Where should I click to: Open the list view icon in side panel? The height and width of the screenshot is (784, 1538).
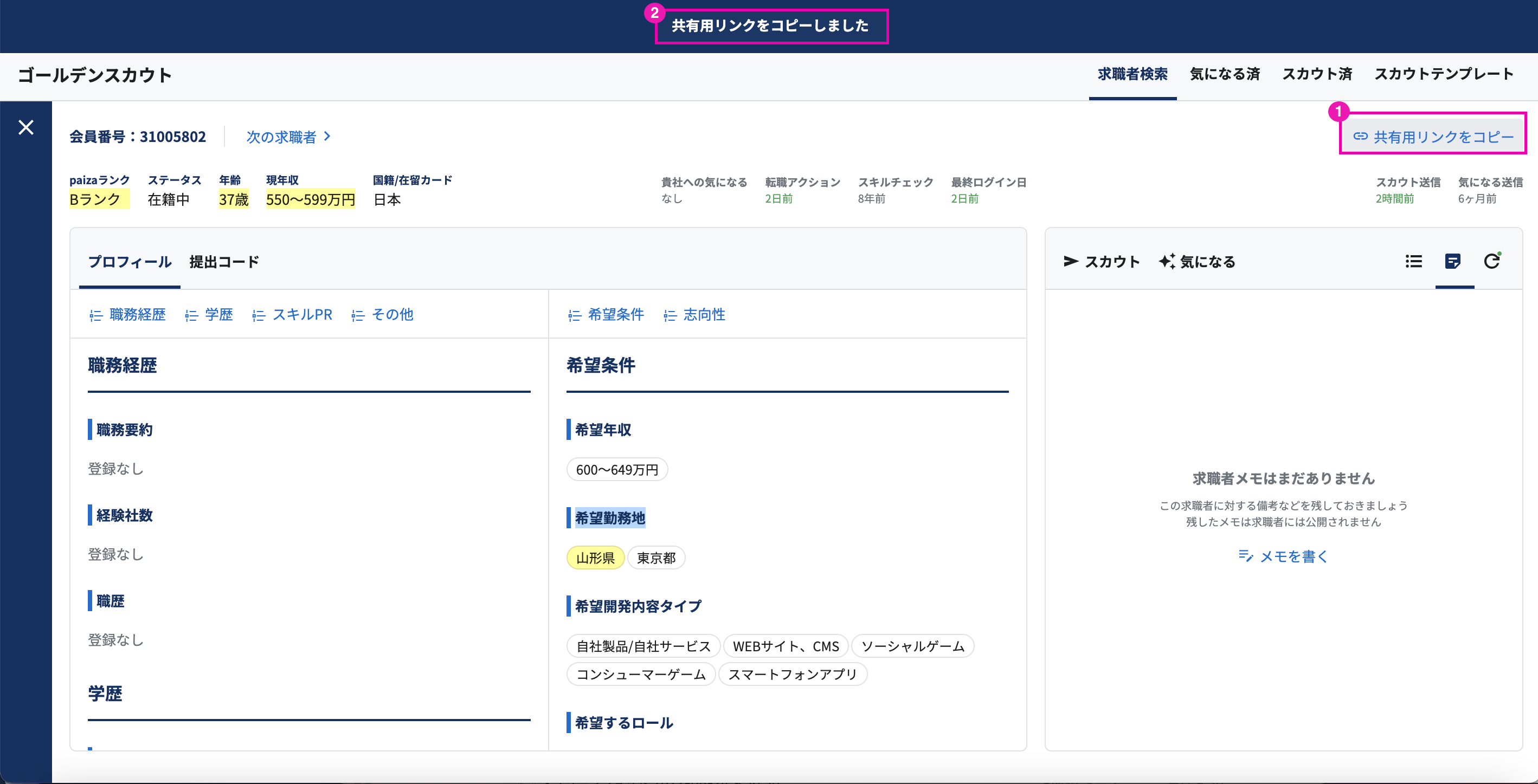tap(1413, 261)
